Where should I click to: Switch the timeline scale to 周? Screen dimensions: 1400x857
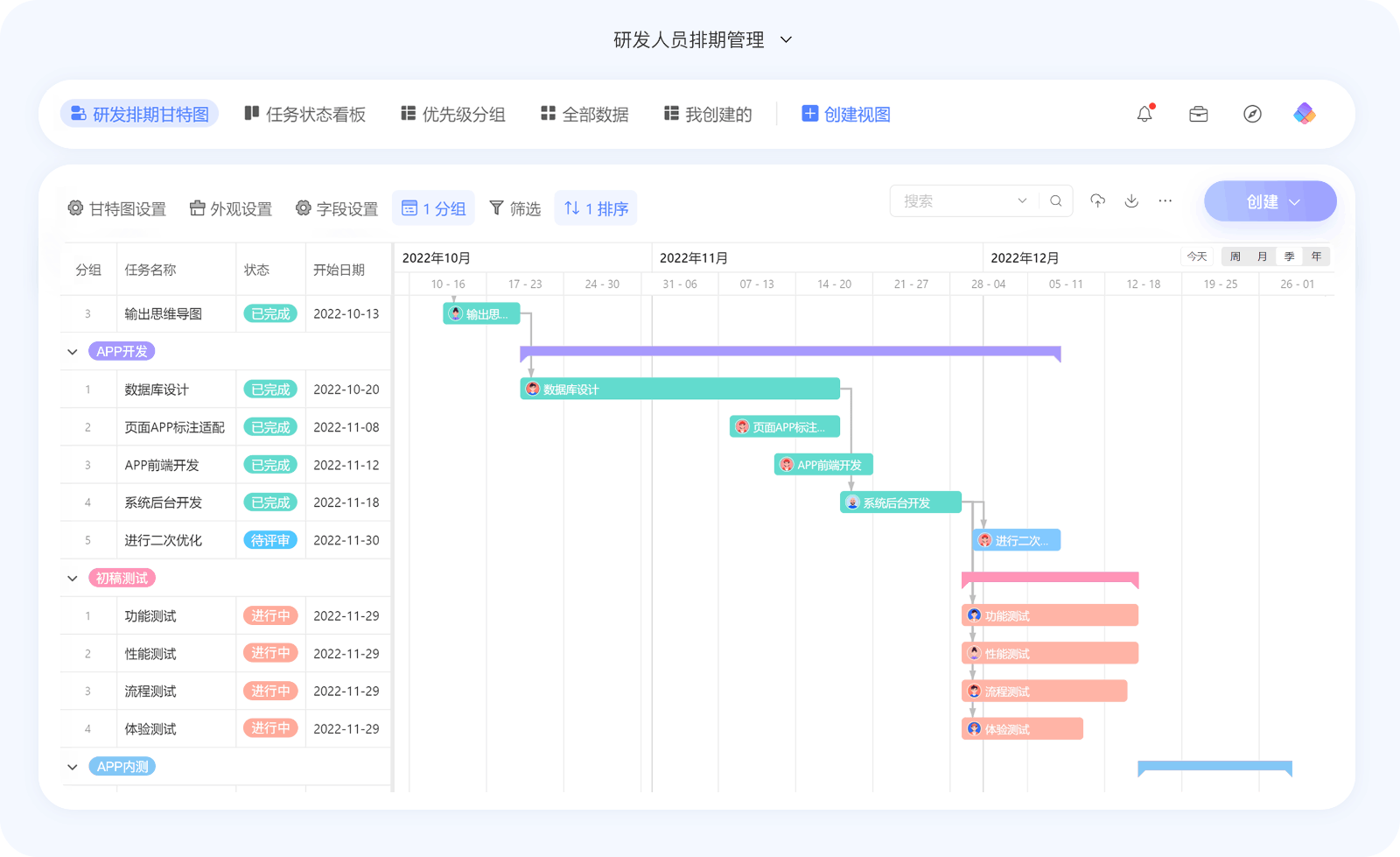pos(1234,256)
